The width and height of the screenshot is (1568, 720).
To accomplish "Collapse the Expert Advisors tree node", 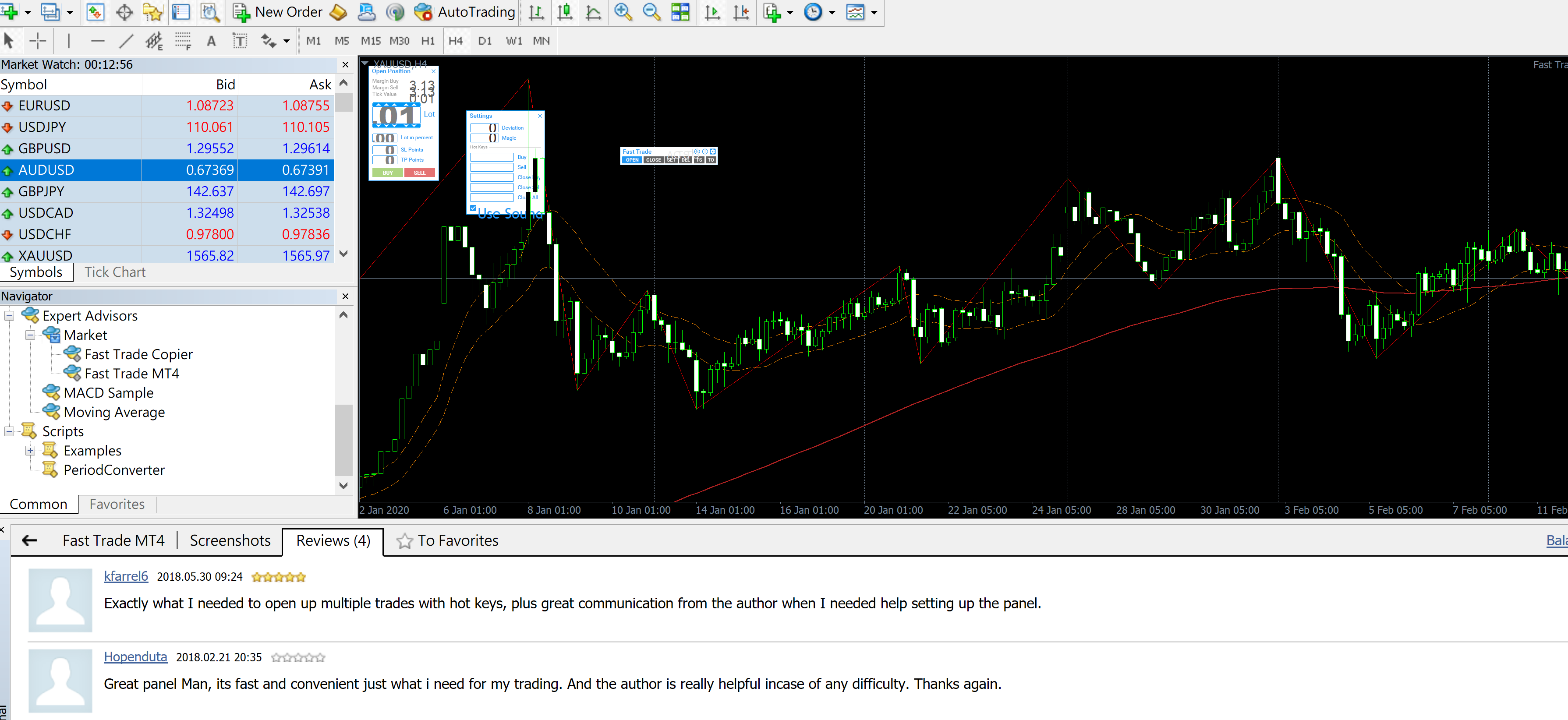I will coord(9,315).
